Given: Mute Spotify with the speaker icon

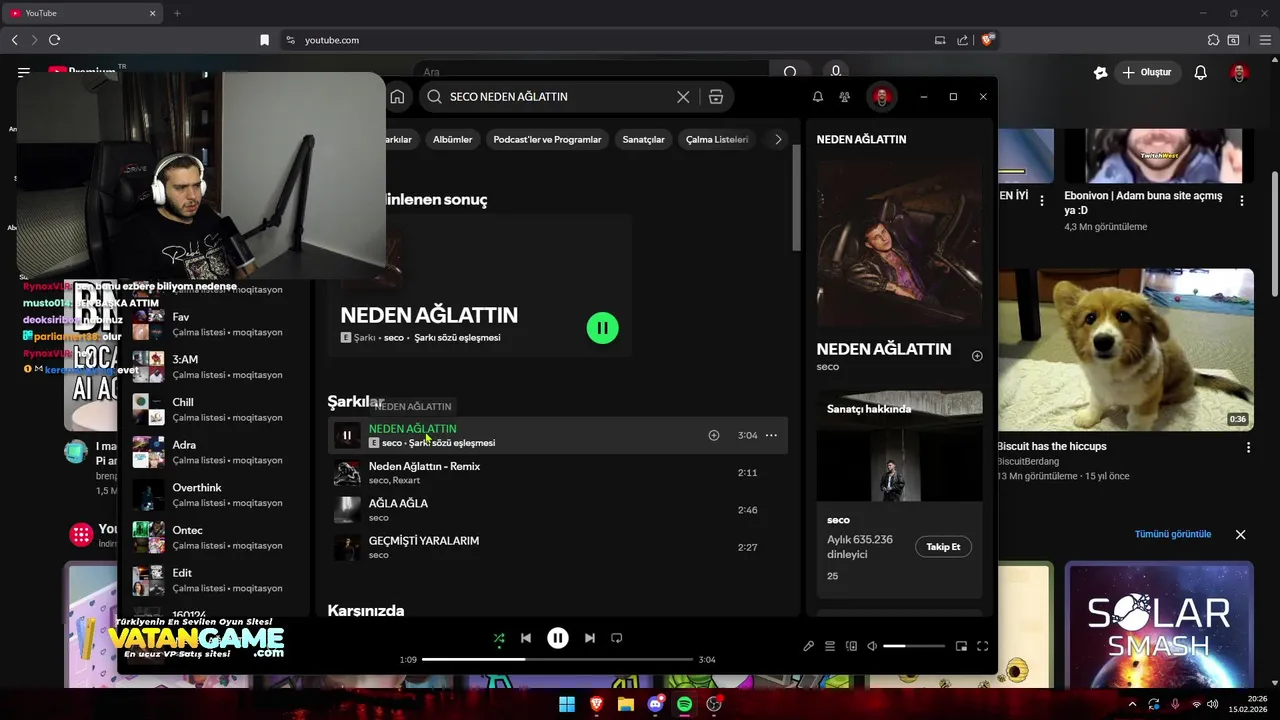Looking at the screenshot, I should [872, 646].
